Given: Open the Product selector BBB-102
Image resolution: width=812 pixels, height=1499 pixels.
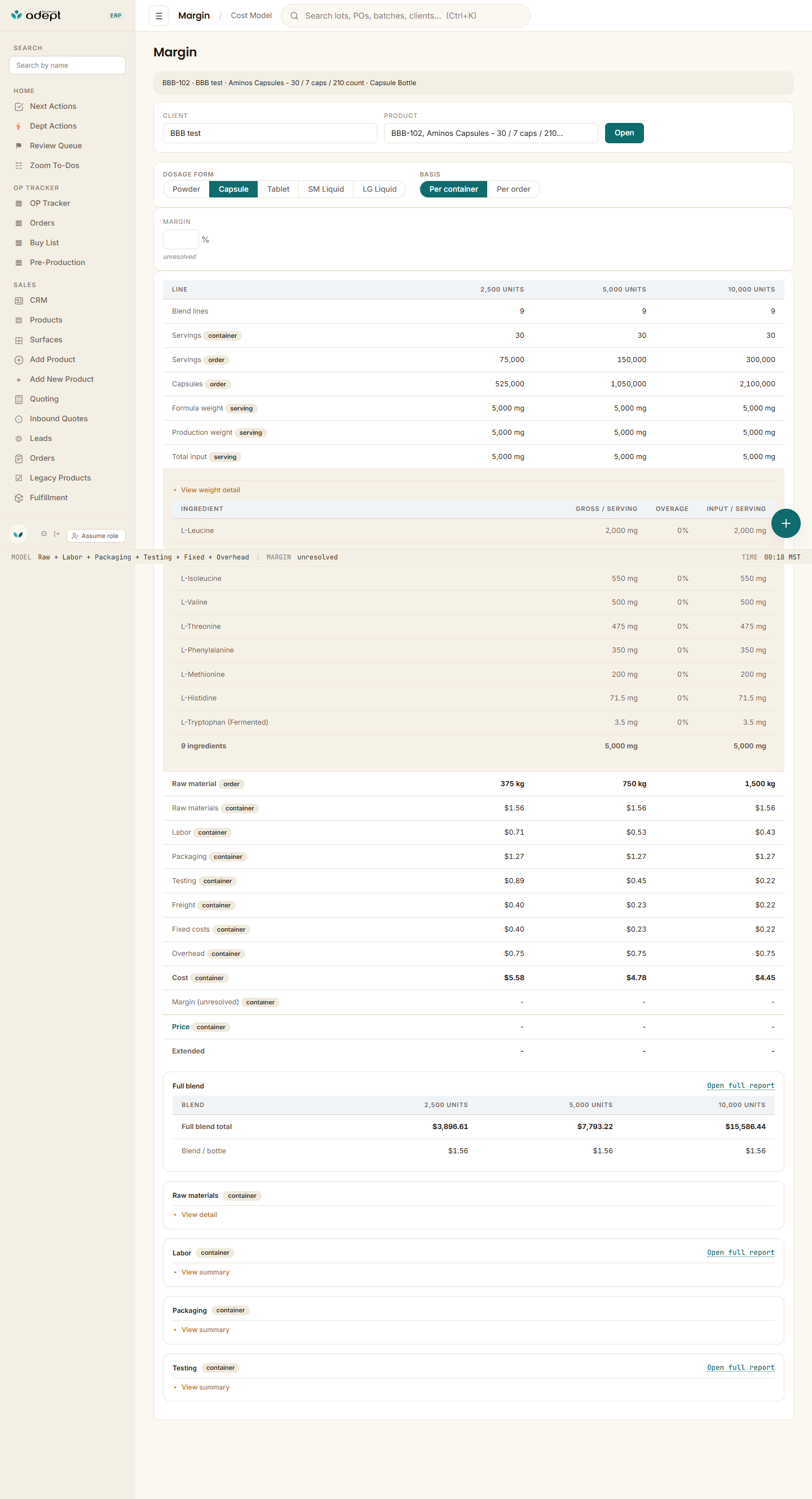Looking at the screenshot, I should (491, 133).
